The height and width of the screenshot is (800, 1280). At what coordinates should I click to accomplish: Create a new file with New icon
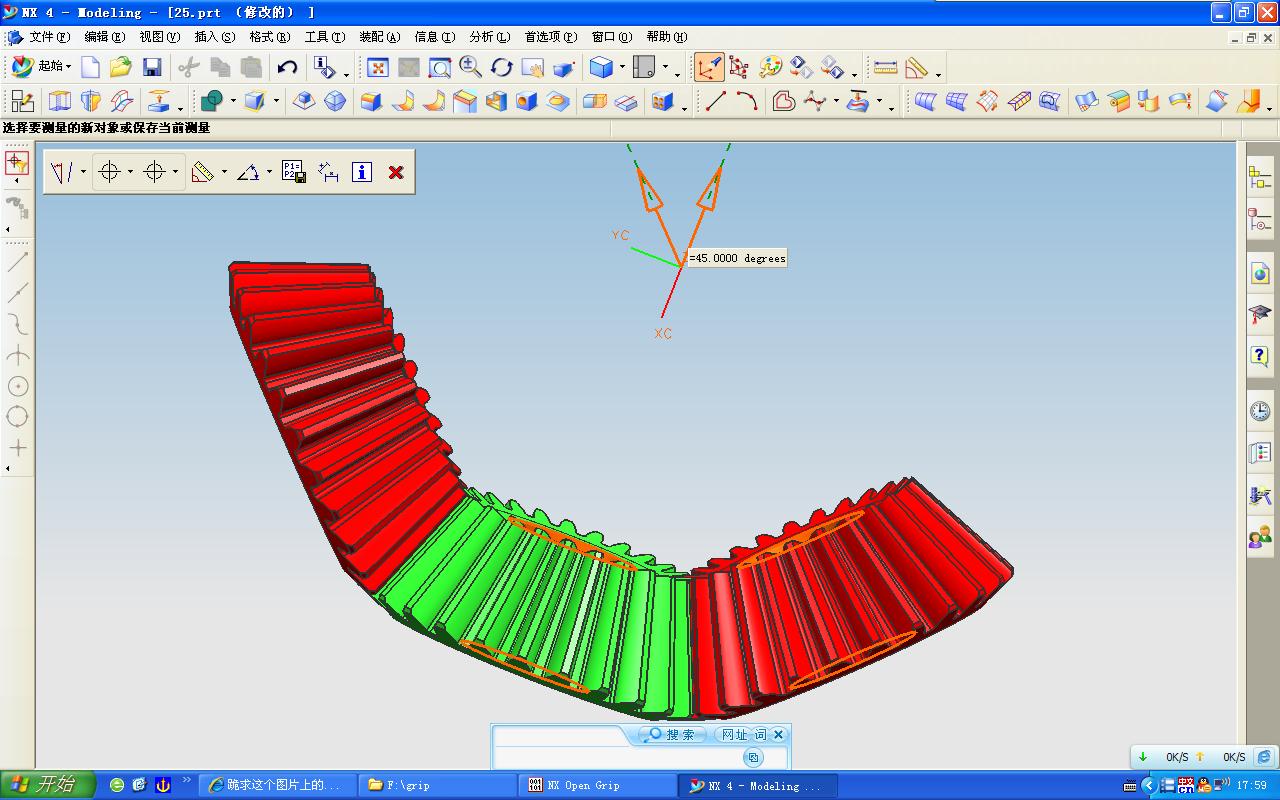pos(90,67)
